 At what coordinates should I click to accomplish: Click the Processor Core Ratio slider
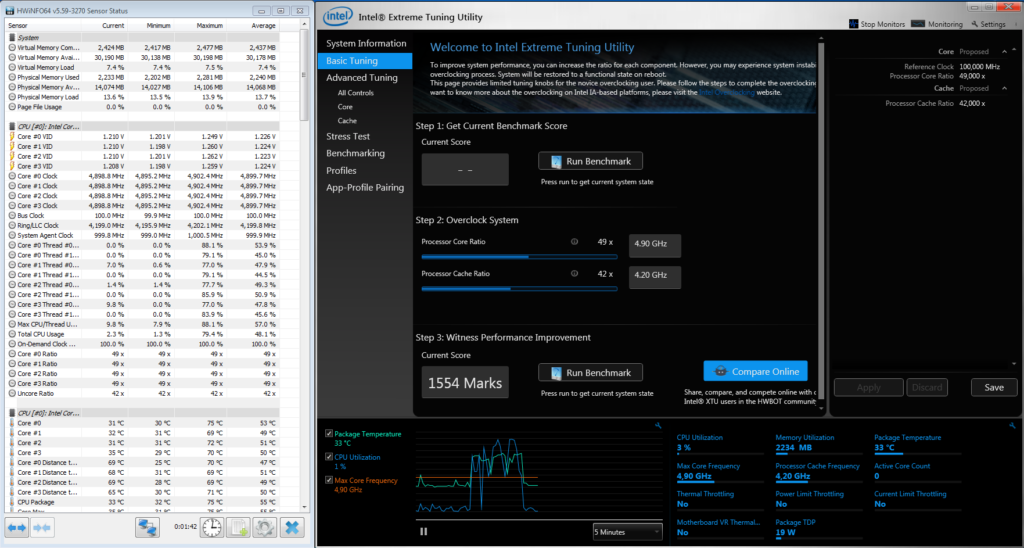(519, 257)
